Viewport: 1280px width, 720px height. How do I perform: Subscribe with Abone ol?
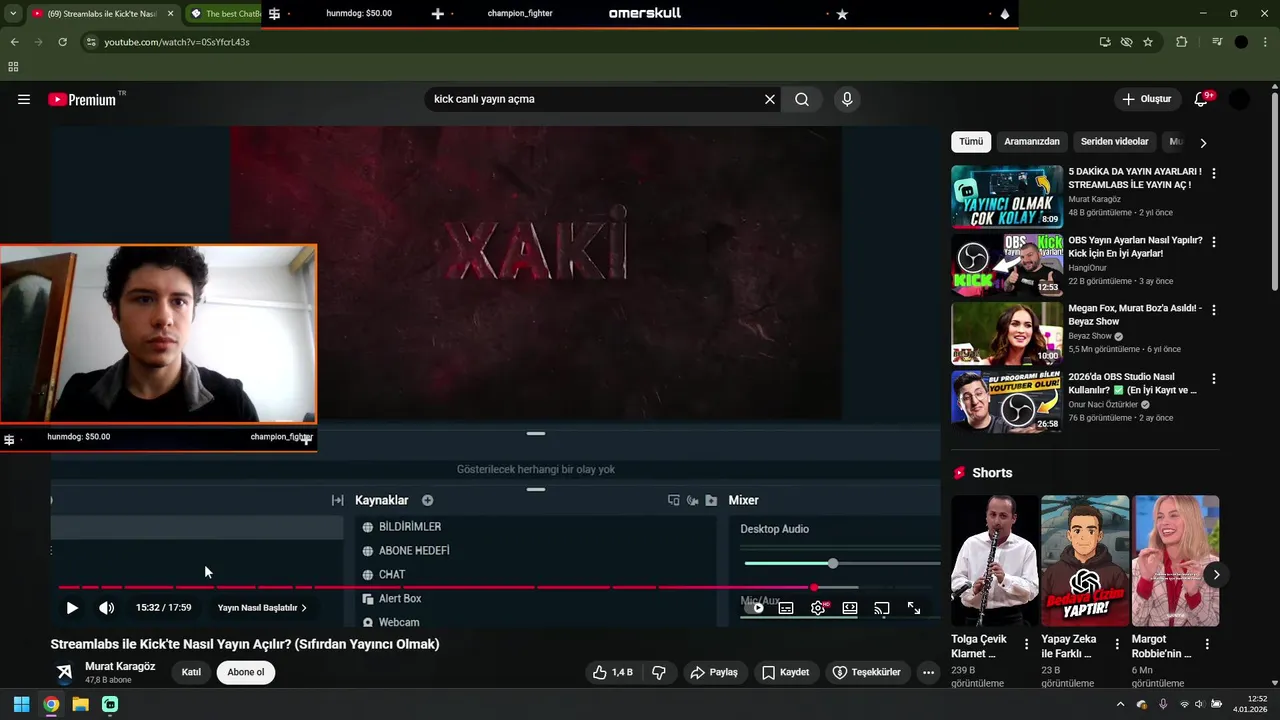(x=246, y=672)
